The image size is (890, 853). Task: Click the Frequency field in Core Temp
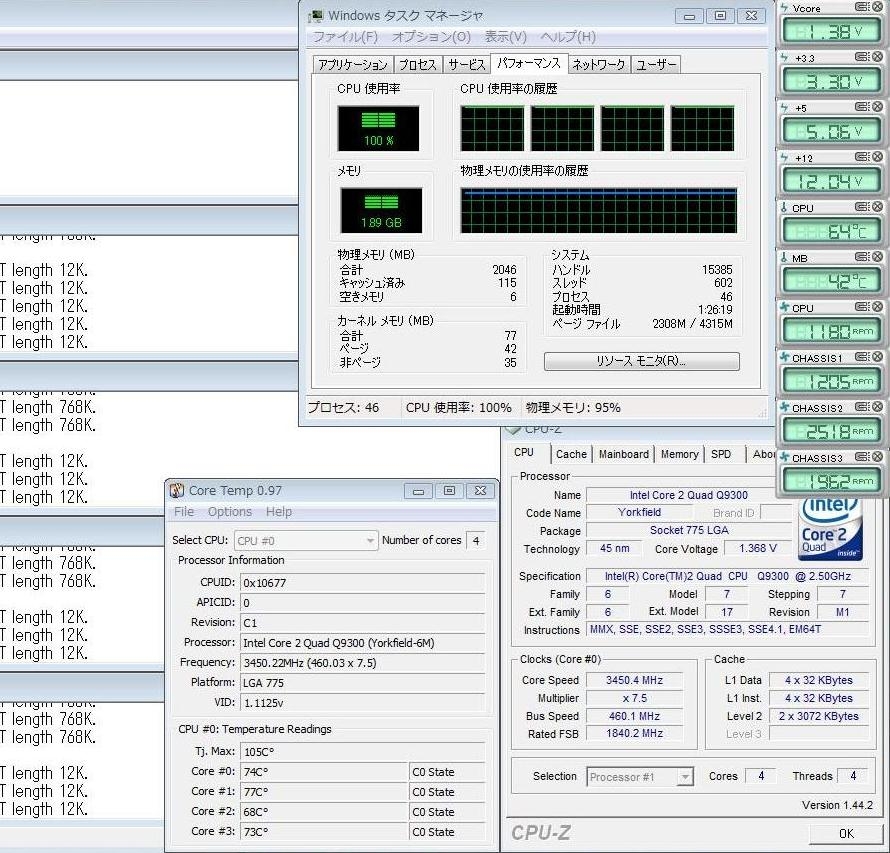tap(363, 663)
